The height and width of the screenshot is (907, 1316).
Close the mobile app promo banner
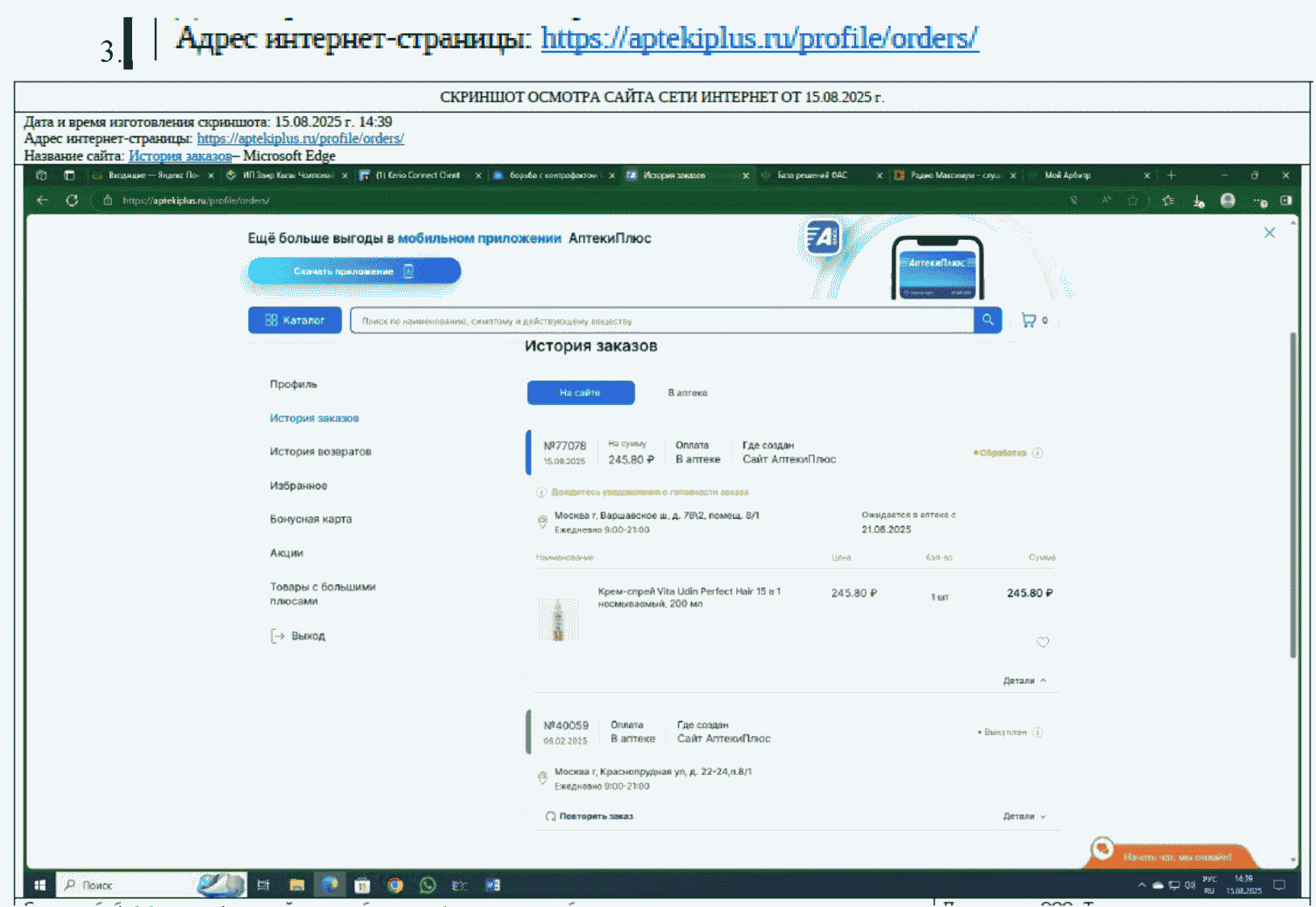coord(1269,233)
